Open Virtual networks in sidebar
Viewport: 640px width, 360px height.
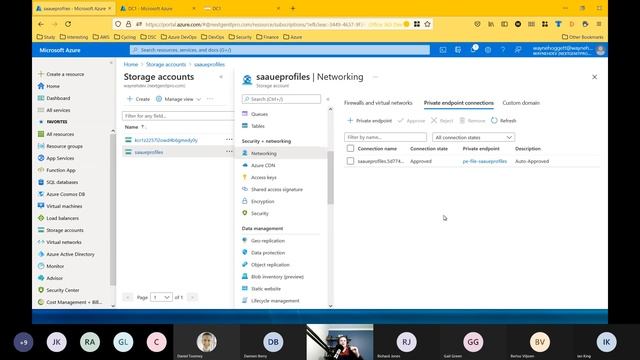click(x=60, y=242)
